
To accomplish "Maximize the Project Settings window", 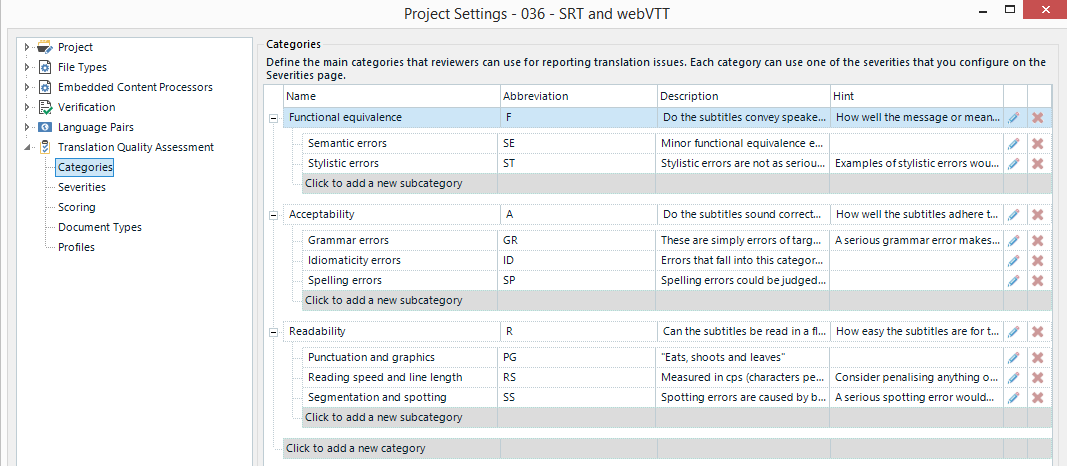I will pos(1010,9).
